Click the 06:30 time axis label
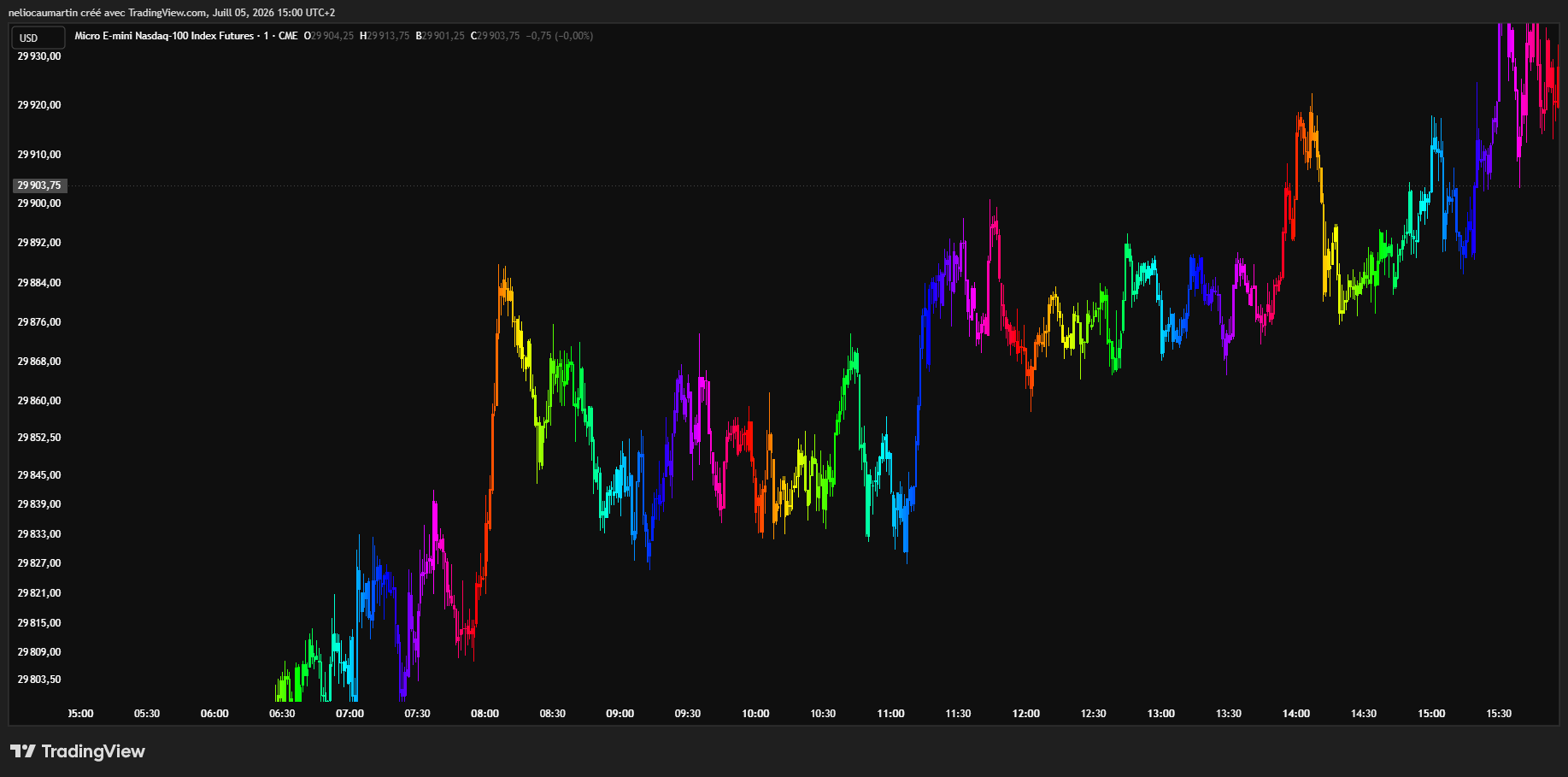 click(282, 714)
